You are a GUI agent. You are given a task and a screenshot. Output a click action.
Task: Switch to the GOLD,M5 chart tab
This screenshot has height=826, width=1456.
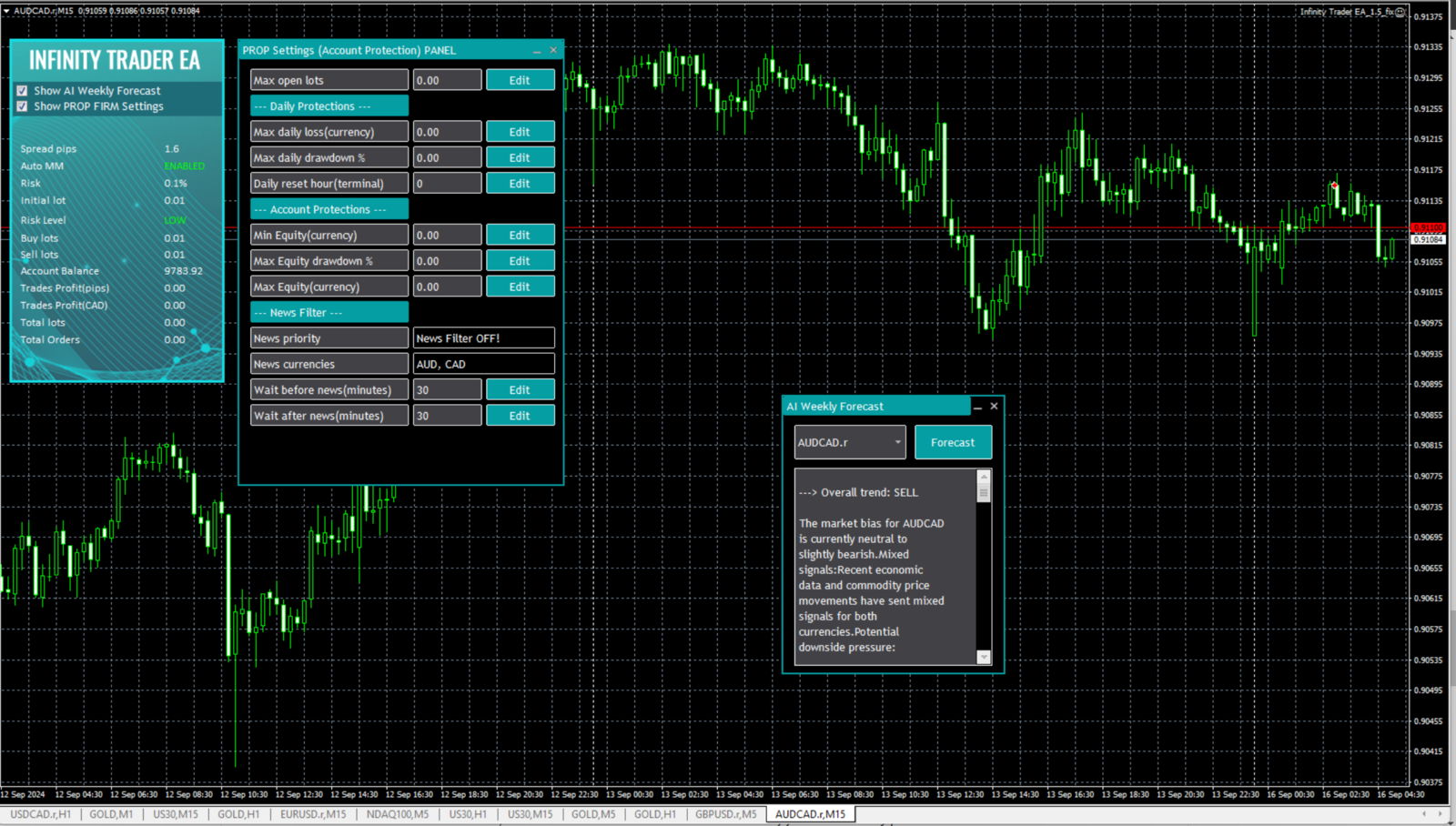(593, 814)
